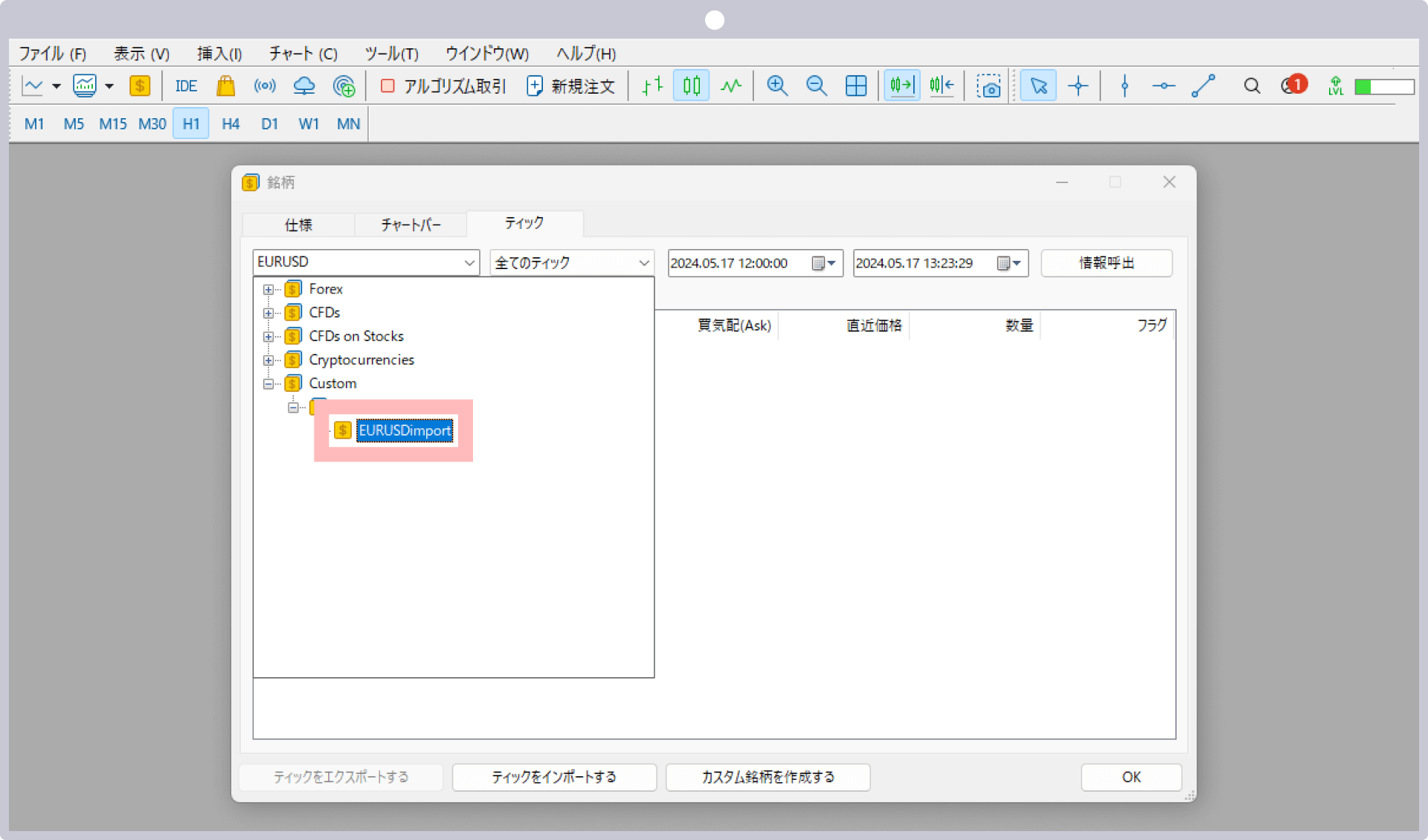
Task: Draw a horizontal line tool
Action: pyautogui.click(x=1164, y=86)
